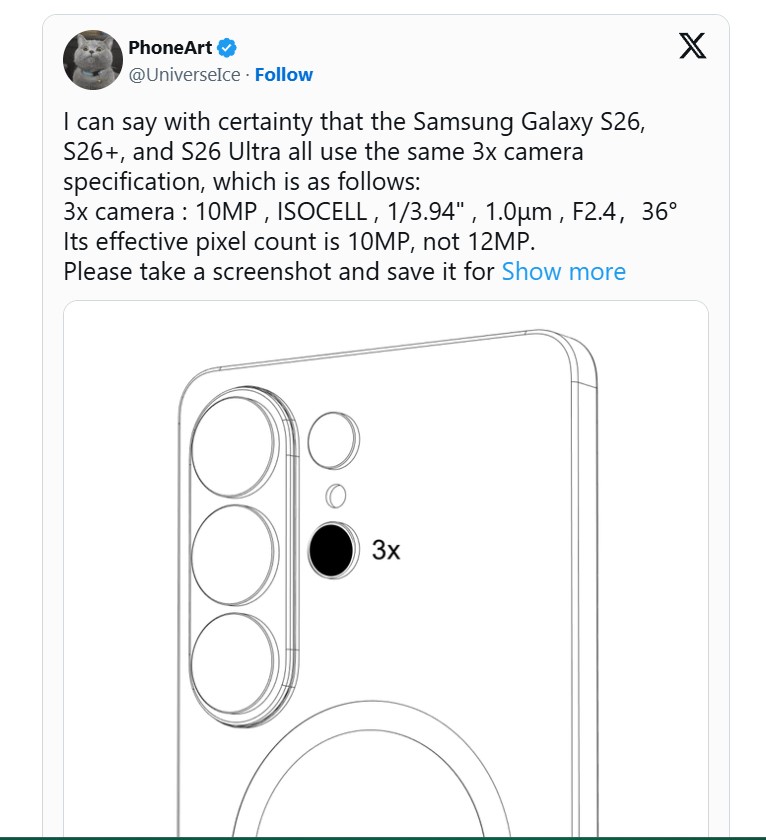
Task: Open the PhoneArt cat profile avatar
Action: click(93, 59)
